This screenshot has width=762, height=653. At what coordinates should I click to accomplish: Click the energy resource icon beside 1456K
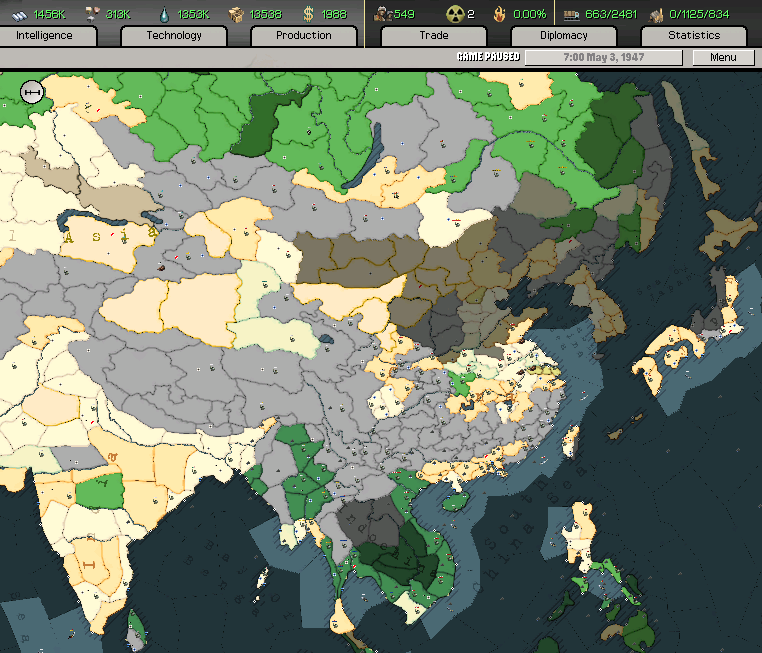point(17,14)
